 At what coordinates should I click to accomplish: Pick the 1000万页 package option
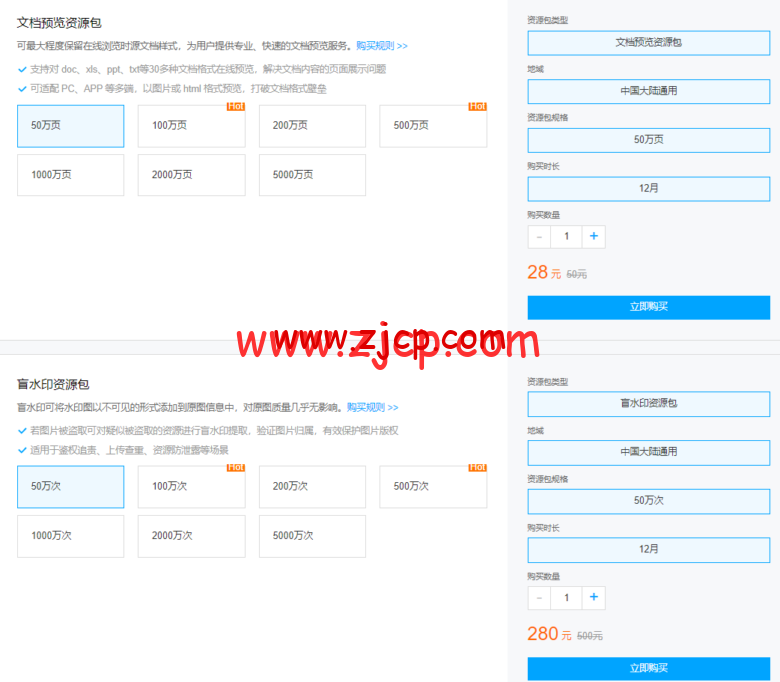pyautogui.click(x=71, y=175)
